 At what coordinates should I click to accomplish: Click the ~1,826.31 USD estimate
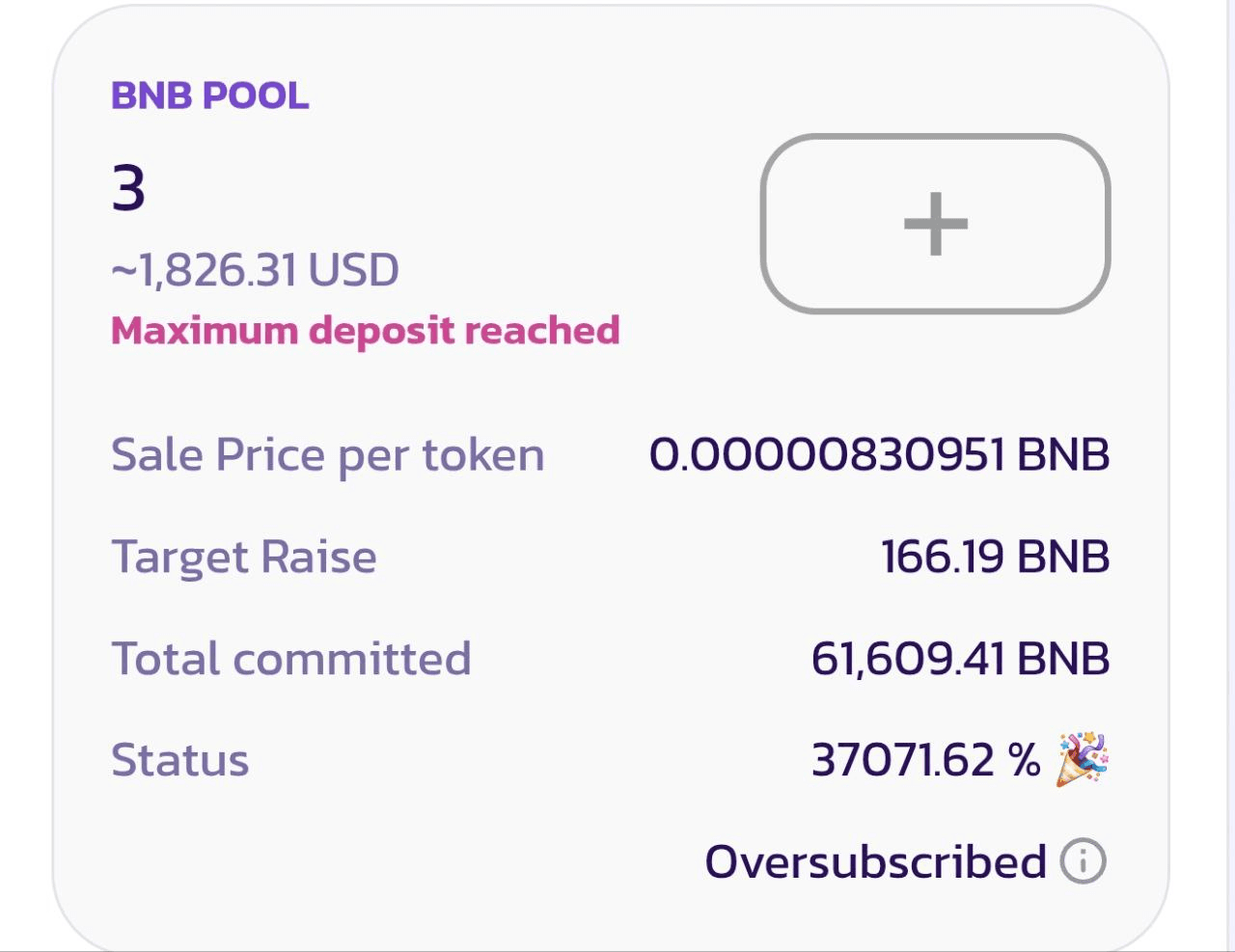(255, 270)
